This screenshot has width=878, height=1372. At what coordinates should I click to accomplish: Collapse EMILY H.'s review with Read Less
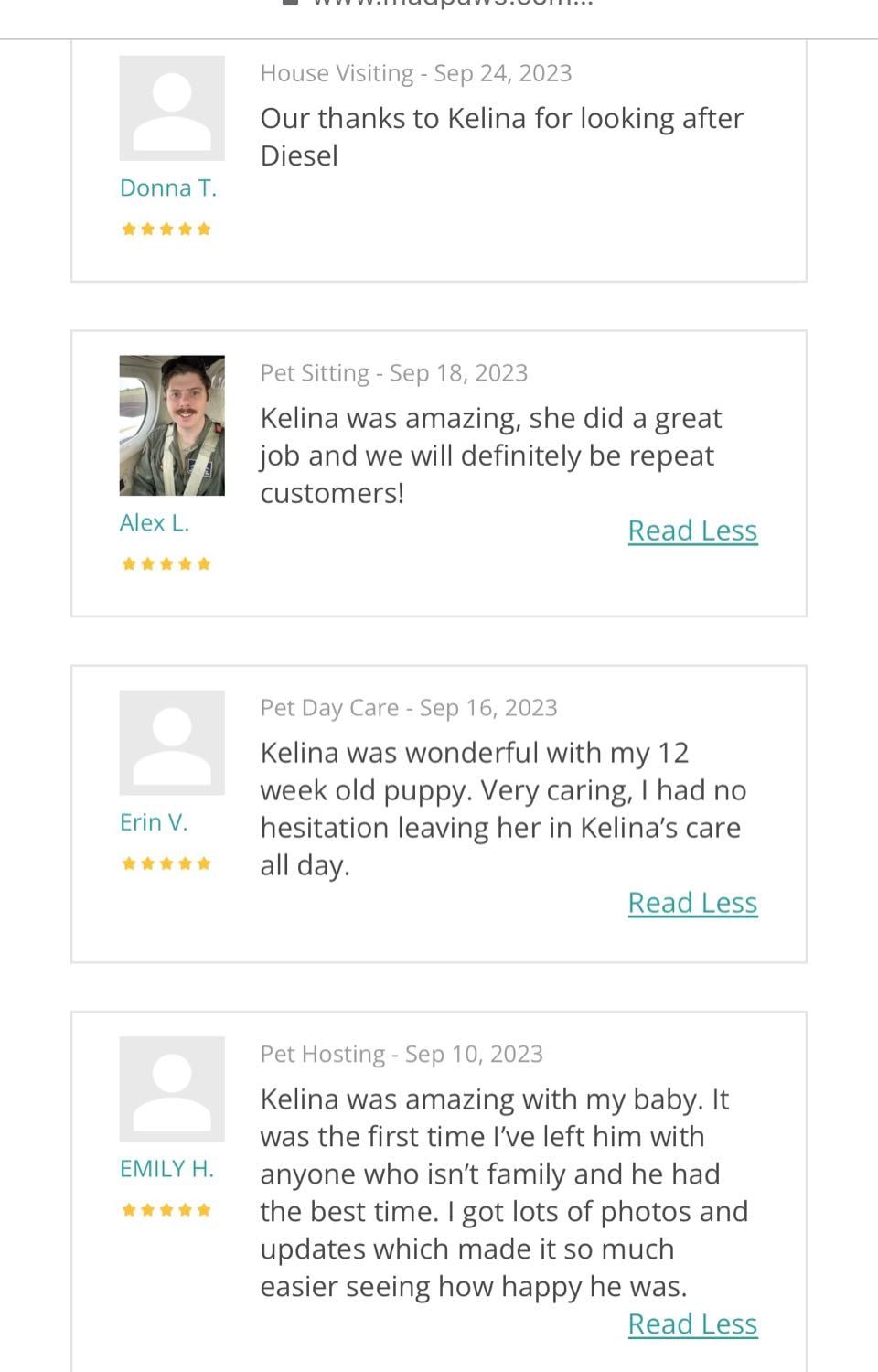click(692, 1324)
